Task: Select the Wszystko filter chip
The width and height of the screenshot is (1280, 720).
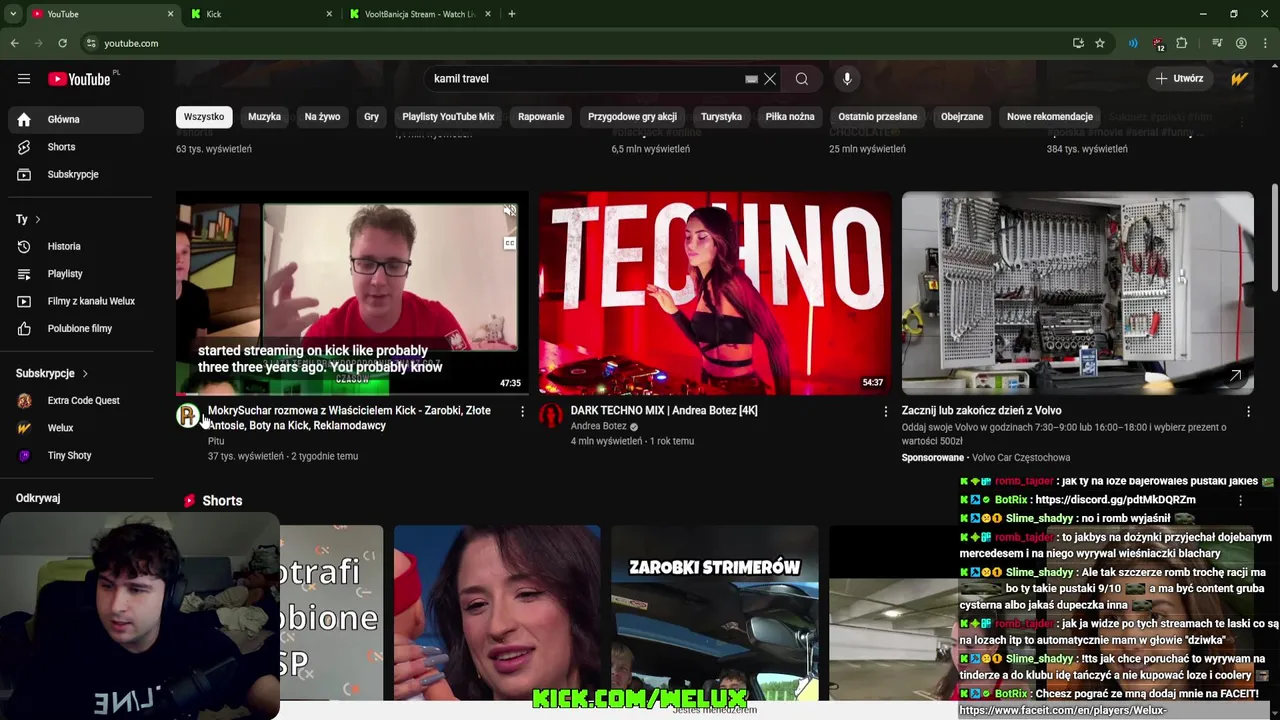Action: (204, 117)
